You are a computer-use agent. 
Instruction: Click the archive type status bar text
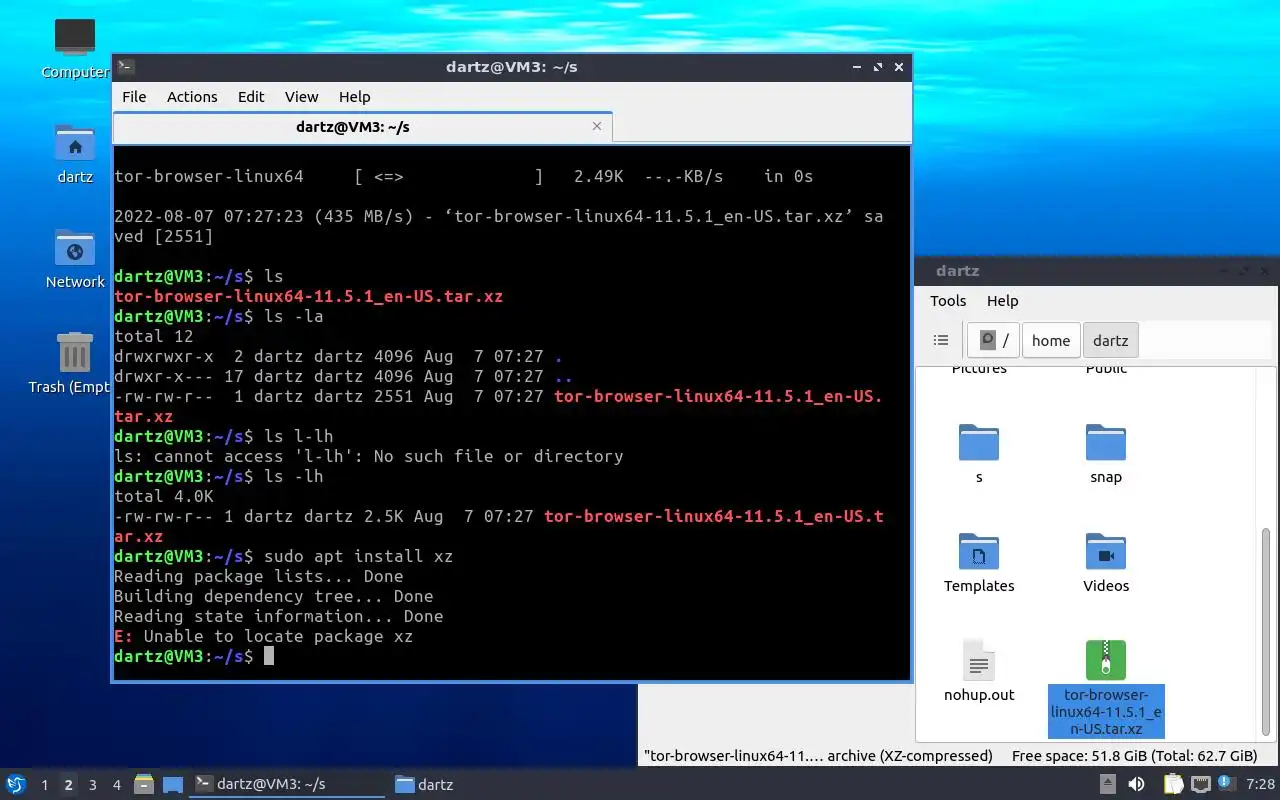[818, 756]
